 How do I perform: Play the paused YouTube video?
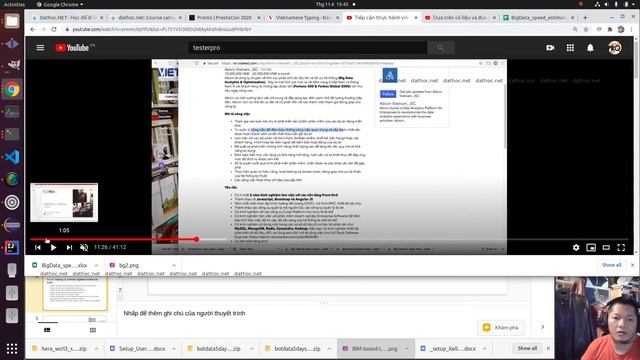coord(53,247)
